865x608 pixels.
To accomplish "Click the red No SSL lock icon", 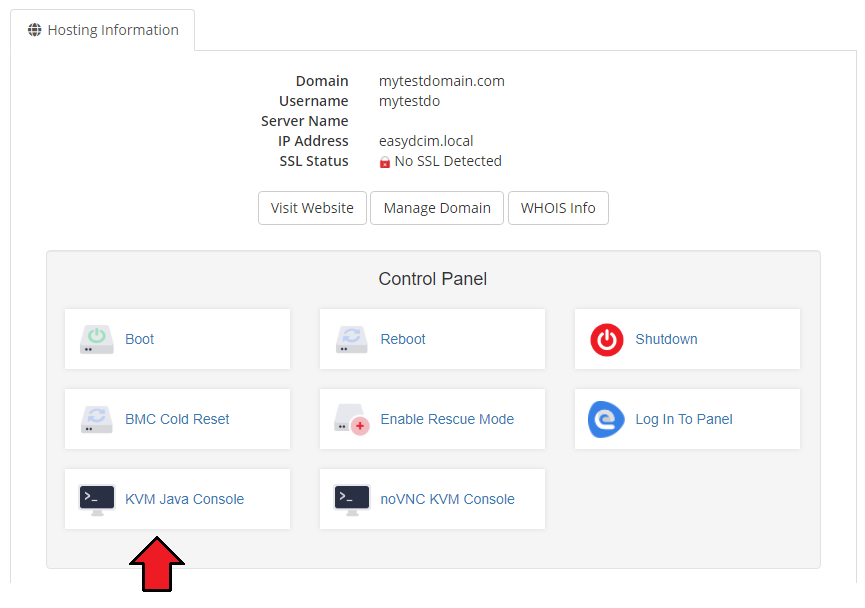I will 385,162.
